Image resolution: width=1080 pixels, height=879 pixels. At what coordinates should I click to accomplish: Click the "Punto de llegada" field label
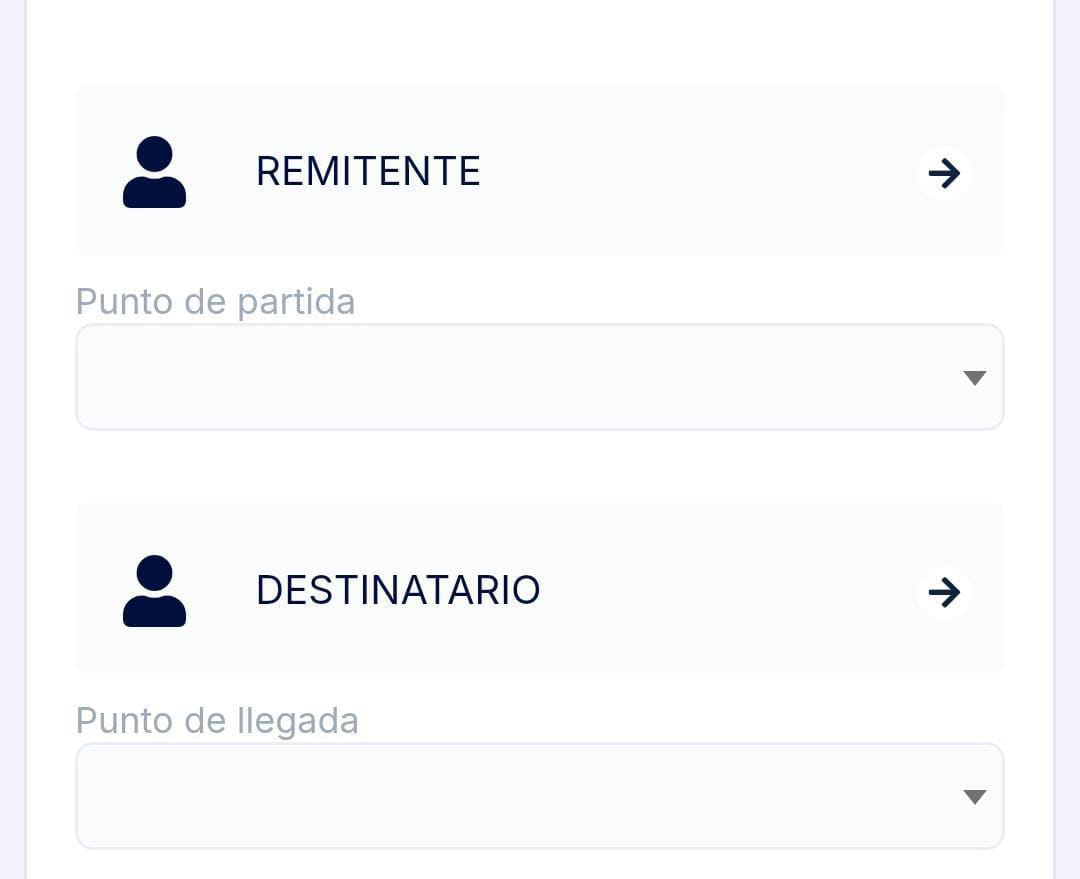coord(217,720)
